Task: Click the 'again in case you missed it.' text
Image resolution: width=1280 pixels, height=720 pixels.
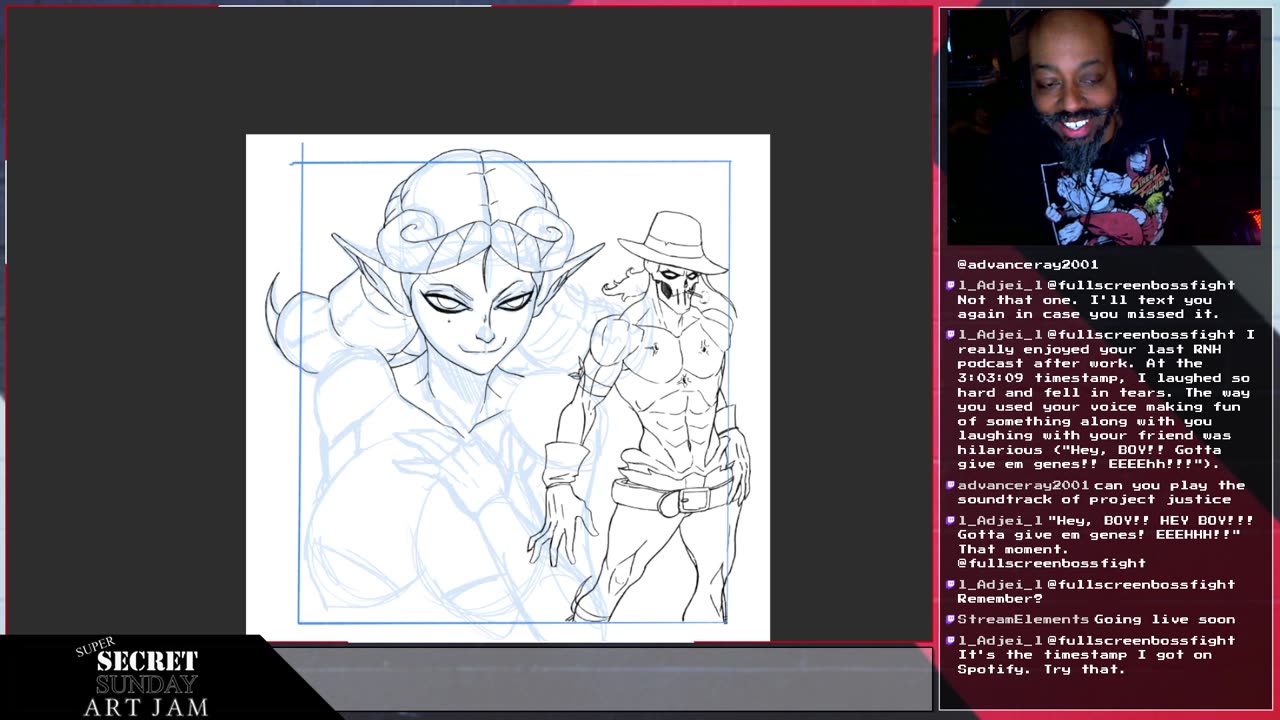Action: (x=1087, y=314)
